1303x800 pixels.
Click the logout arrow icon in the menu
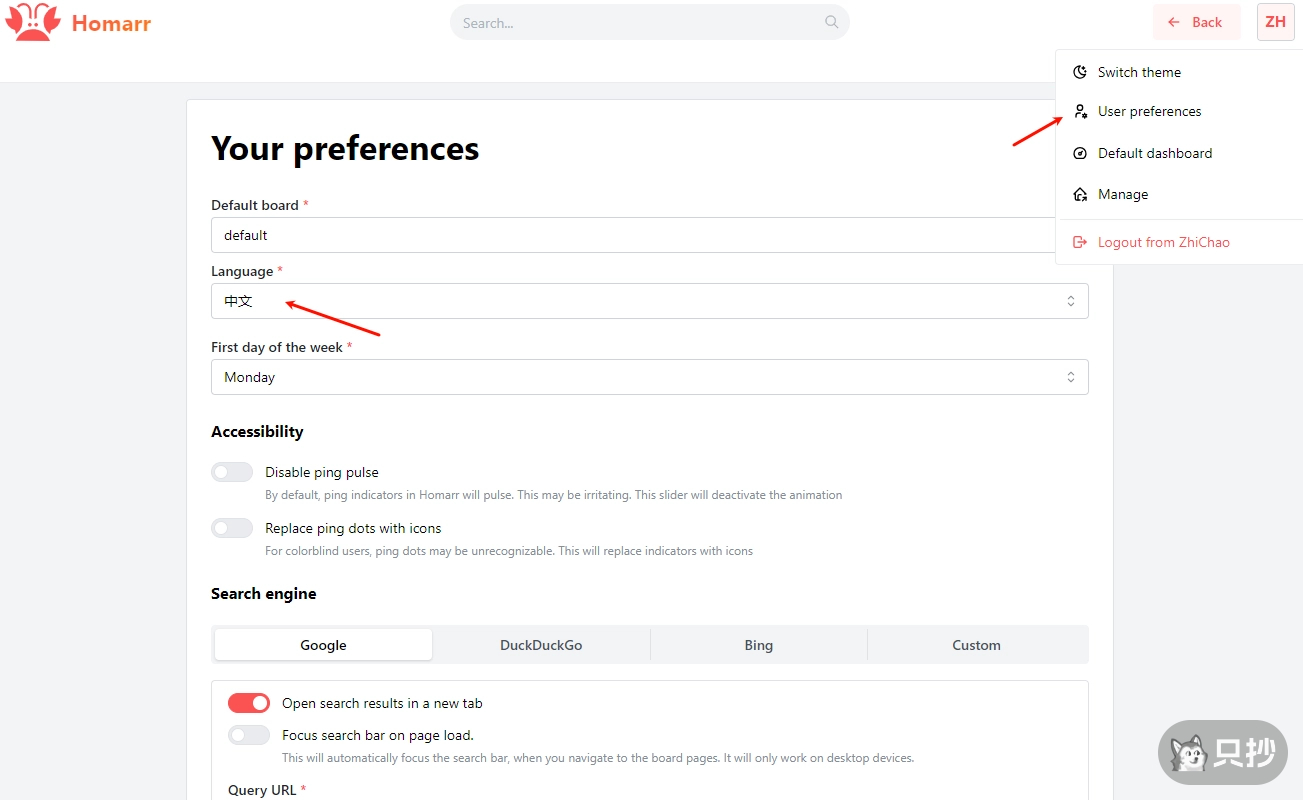1079,241
